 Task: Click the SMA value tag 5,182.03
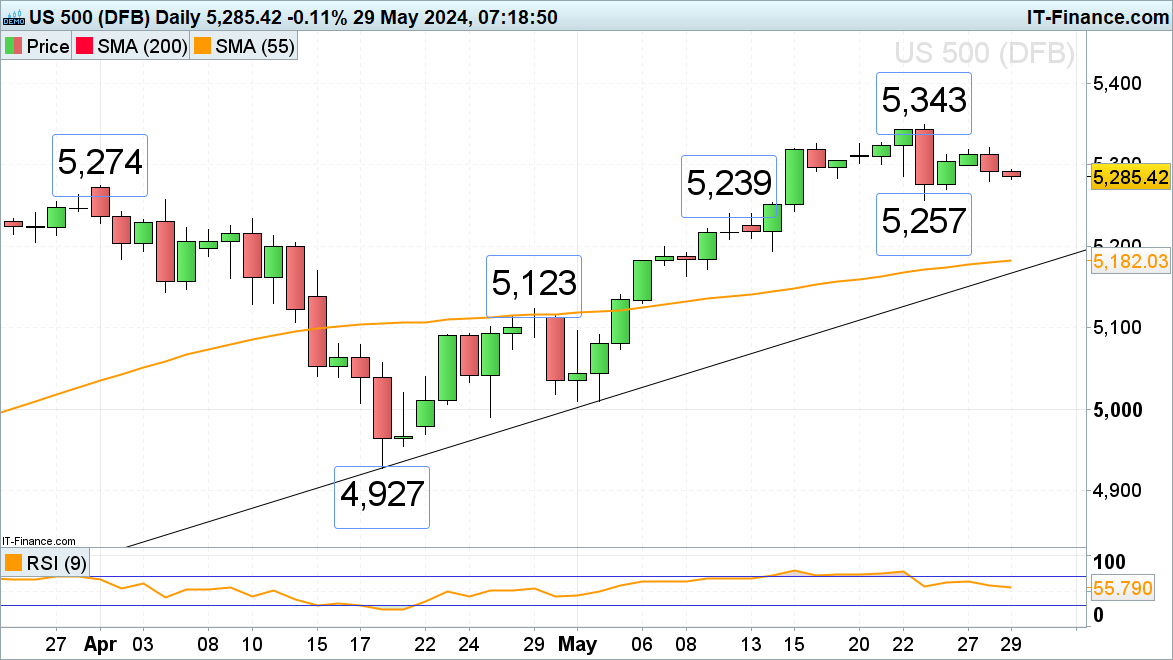[1130, 261]
